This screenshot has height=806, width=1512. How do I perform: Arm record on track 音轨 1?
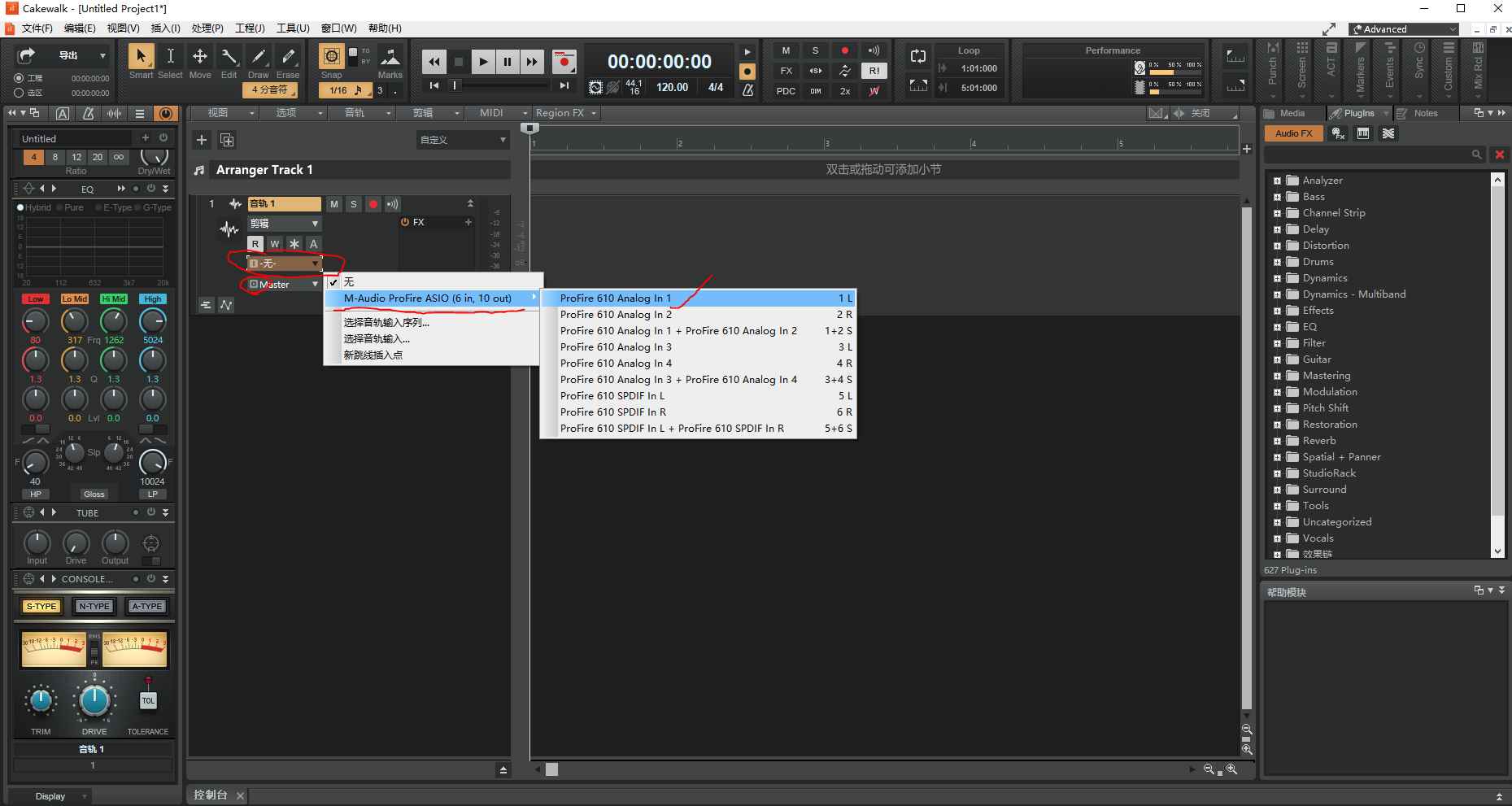point(373,204)
